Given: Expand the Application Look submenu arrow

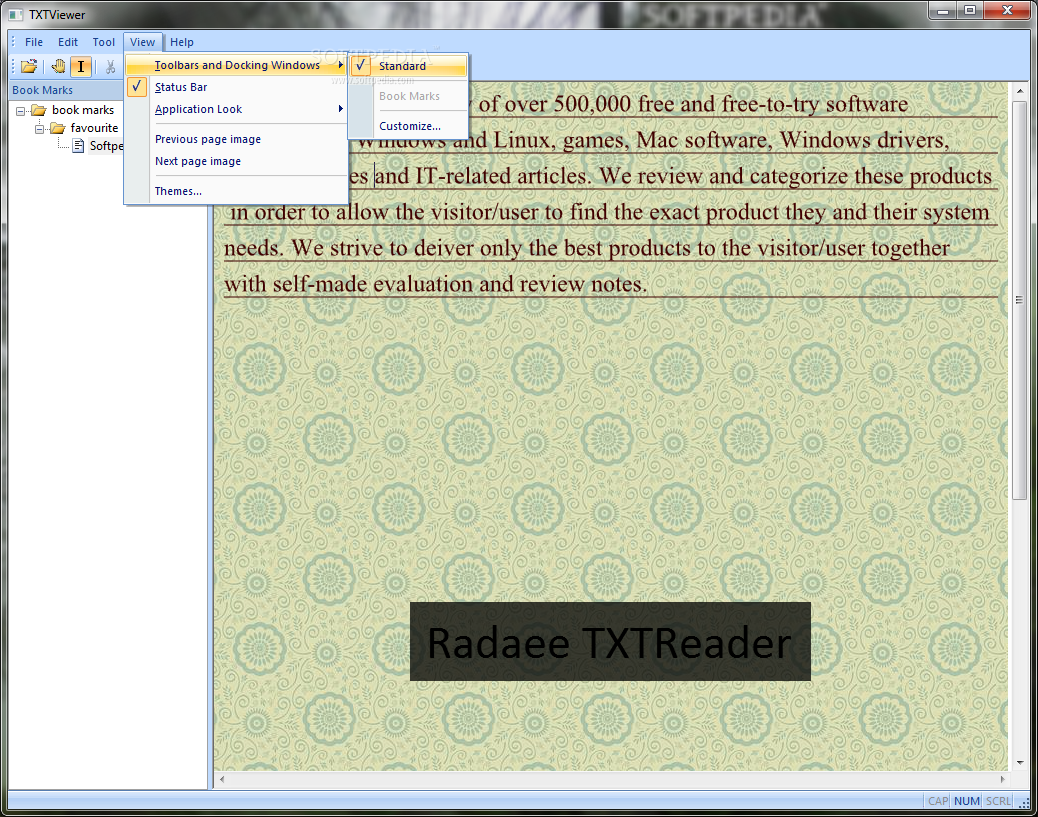Looking at the screenshot, I should [340, 109].
